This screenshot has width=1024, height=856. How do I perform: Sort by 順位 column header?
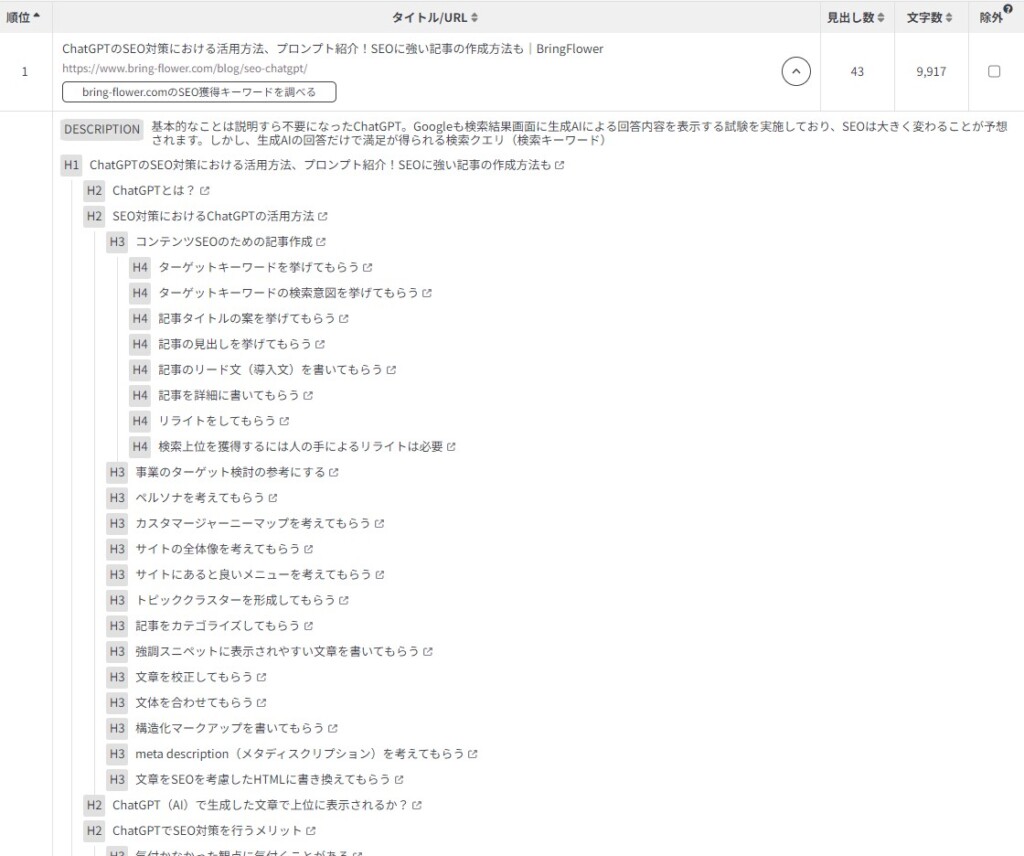[23, 17]
